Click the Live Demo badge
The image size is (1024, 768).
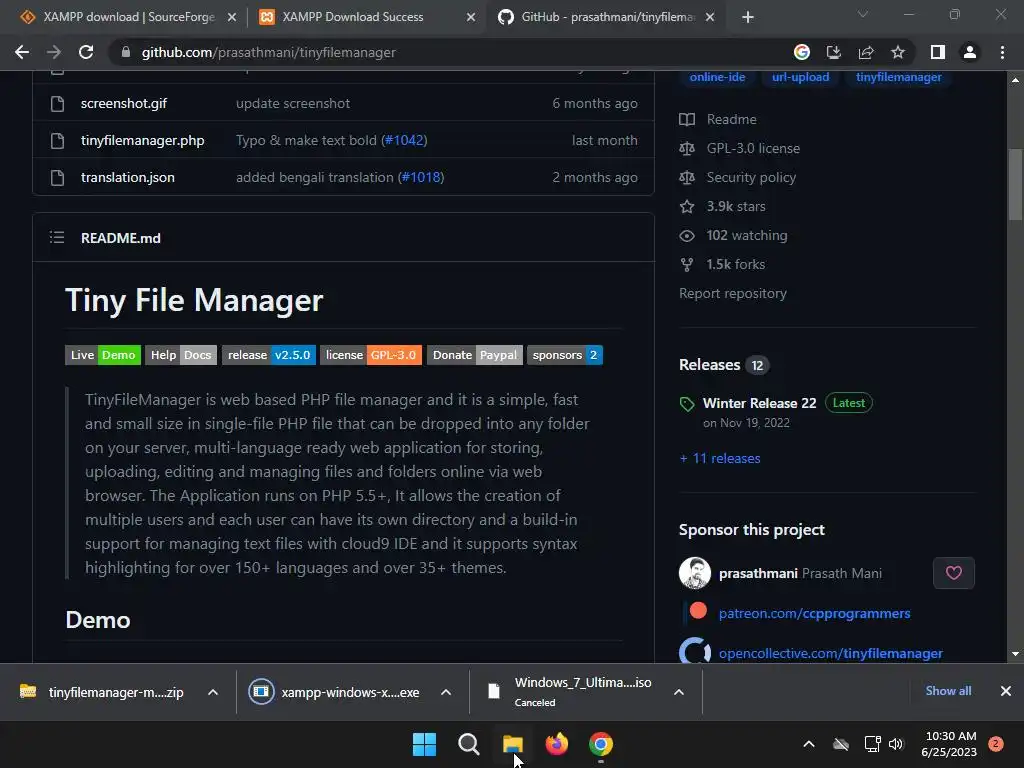click(x=103, y=355)
